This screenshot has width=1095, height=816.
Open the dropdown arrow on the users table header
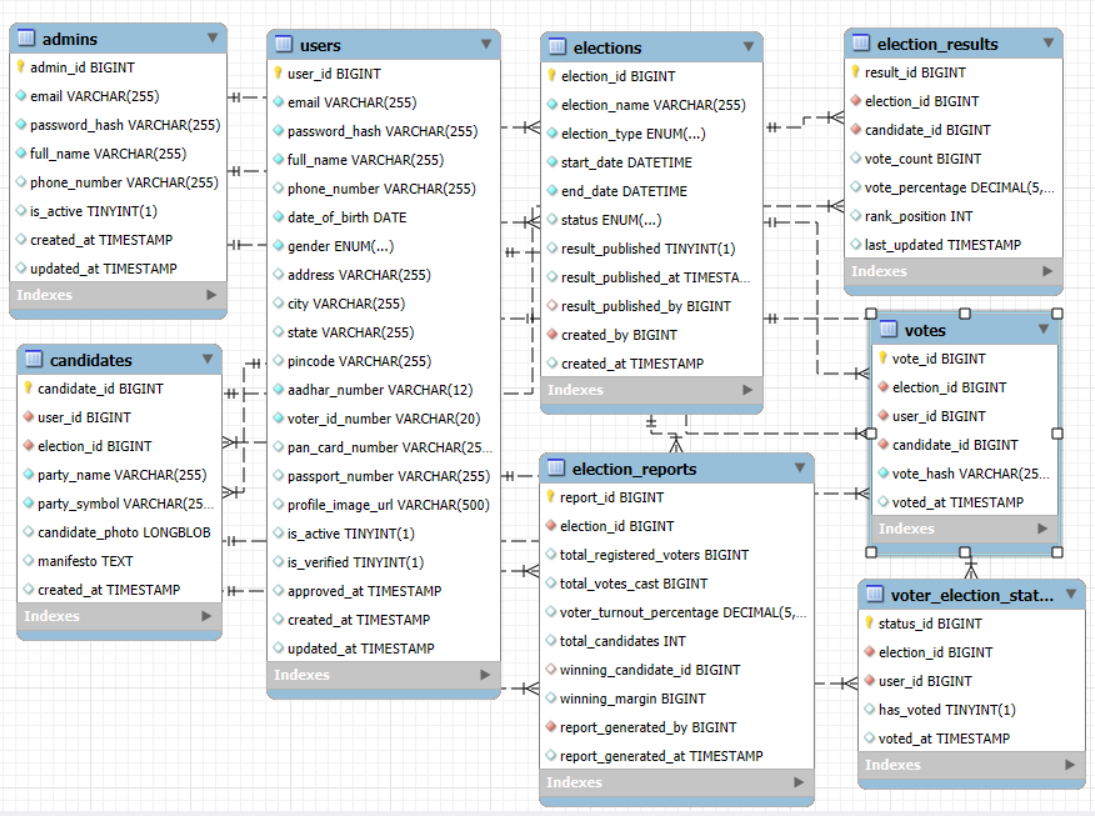point(485,45)
